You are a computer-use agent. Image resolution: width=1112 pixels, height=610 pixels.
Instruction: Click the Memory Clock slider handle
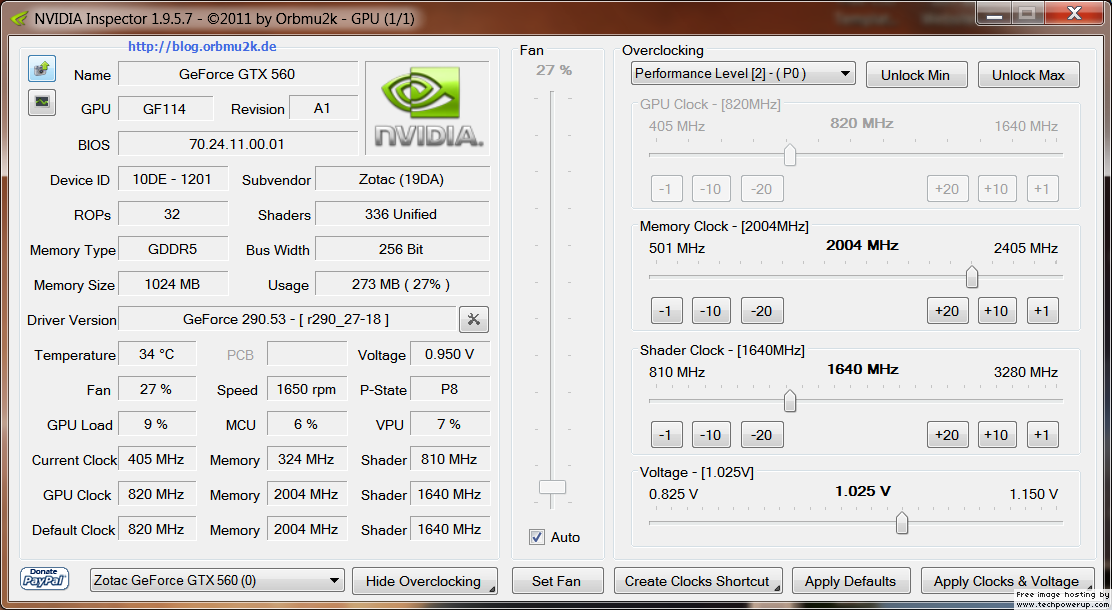(x=972, y=277)
